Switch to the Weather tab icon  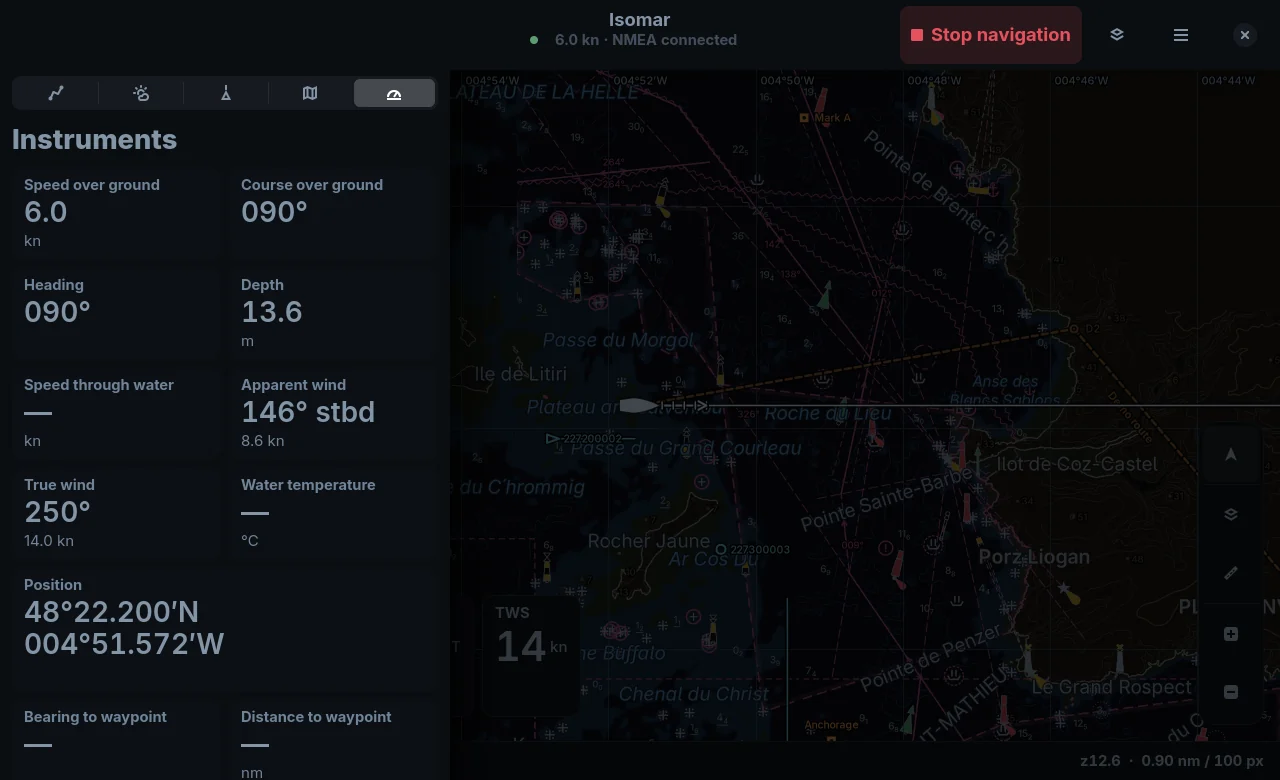click(141, 93)
